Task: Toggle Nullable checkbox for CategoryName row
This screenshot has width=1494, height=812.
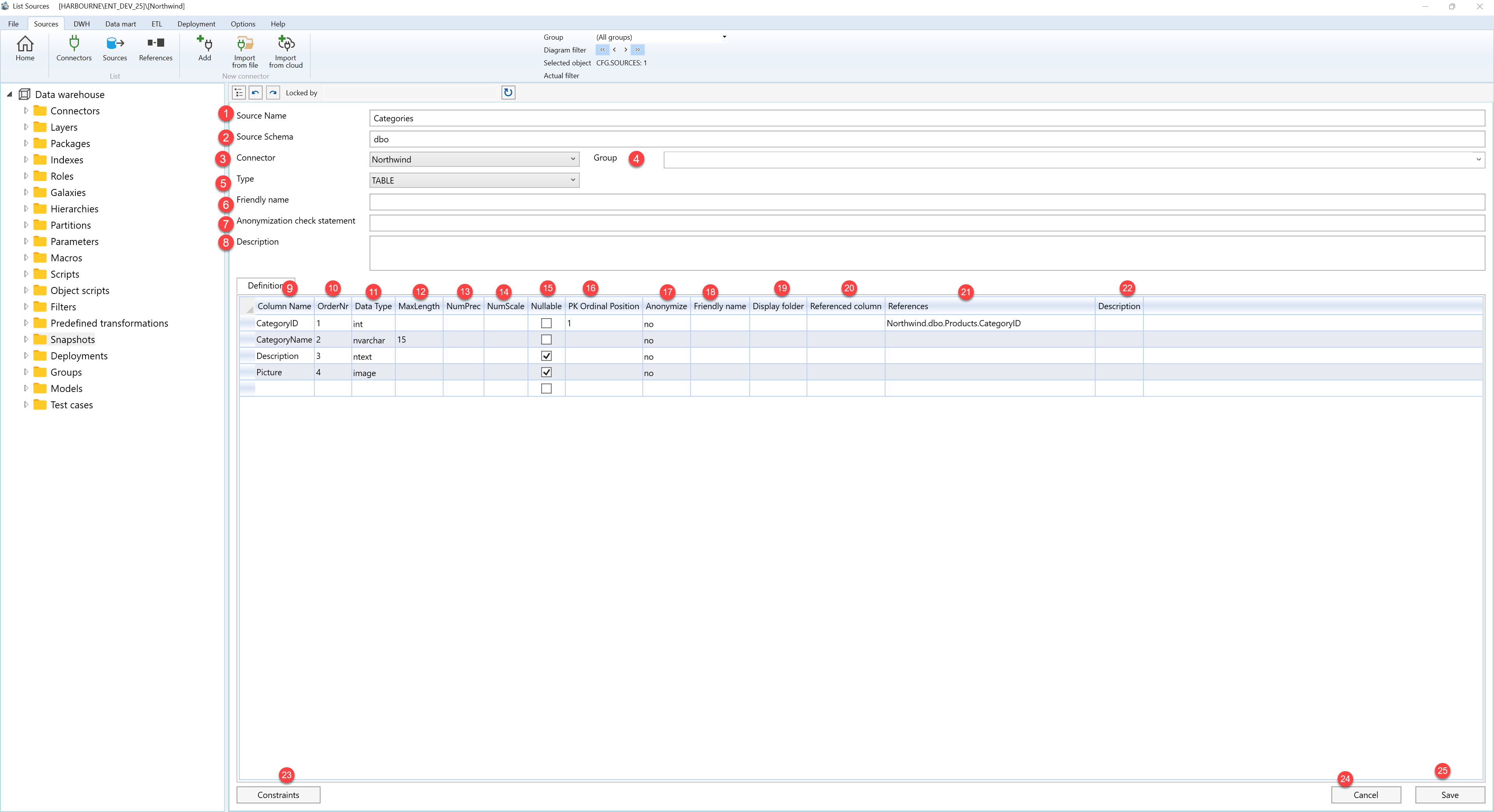Action: point(546,339)
